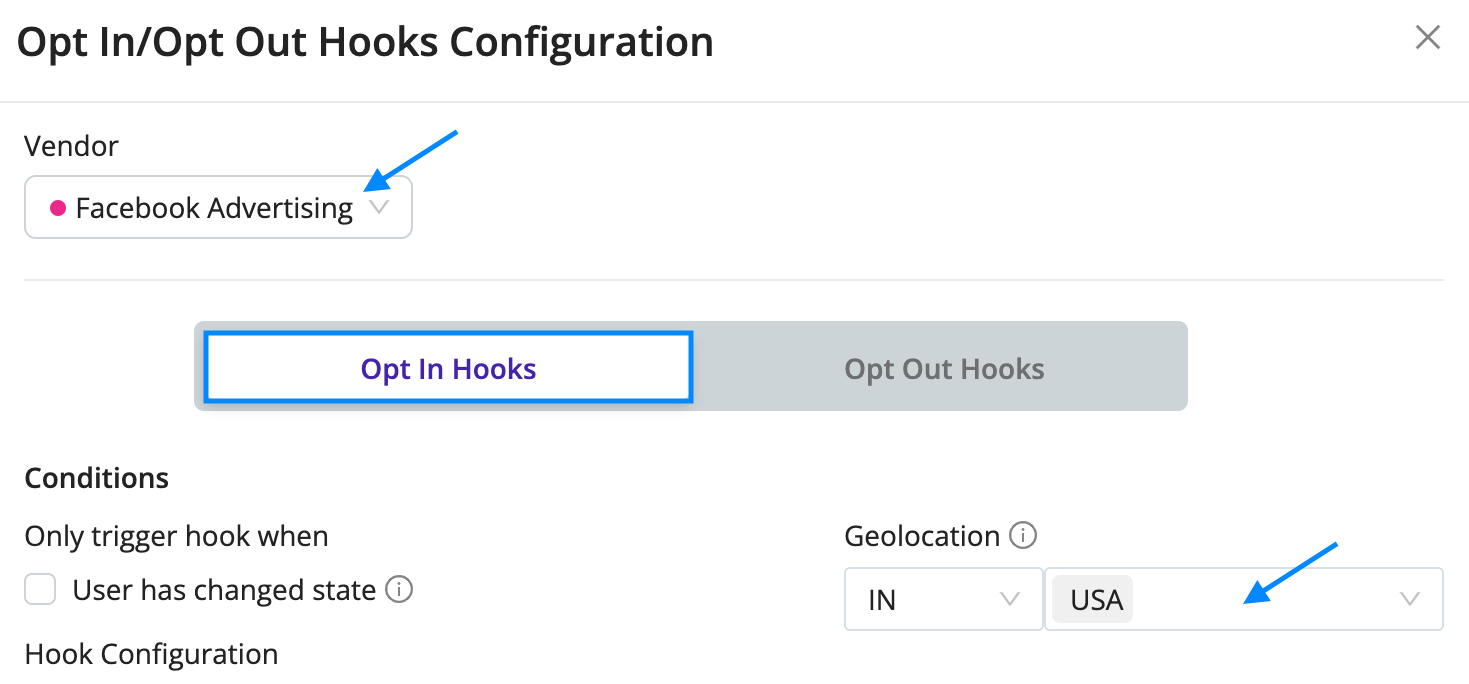Image resolution: width=1469 pixels, height=684 pixels.
Task: Enable the User has changed state checkbox
Action: pos(40,590)
